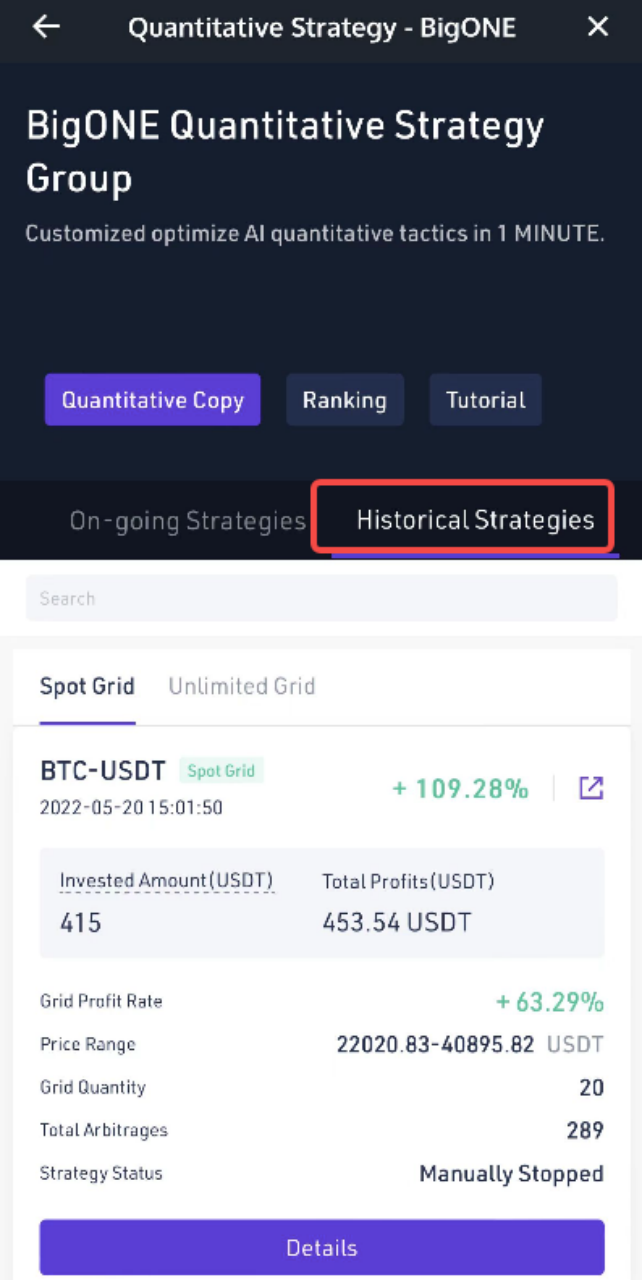Open the Tutorial button
The height and width of the screenshot is (1280, 642).
[x=486, y=400]
